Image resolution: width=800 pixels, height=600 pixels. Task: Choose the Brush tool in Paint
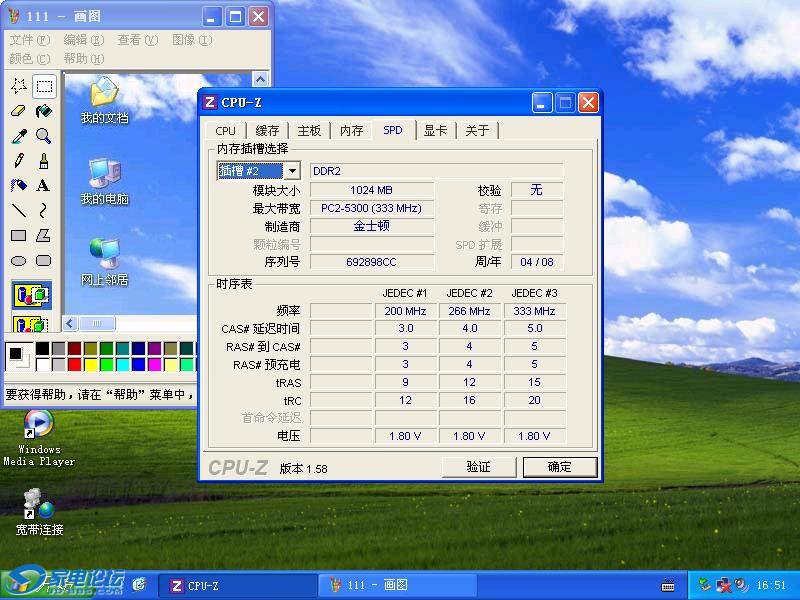coord(44,161)
